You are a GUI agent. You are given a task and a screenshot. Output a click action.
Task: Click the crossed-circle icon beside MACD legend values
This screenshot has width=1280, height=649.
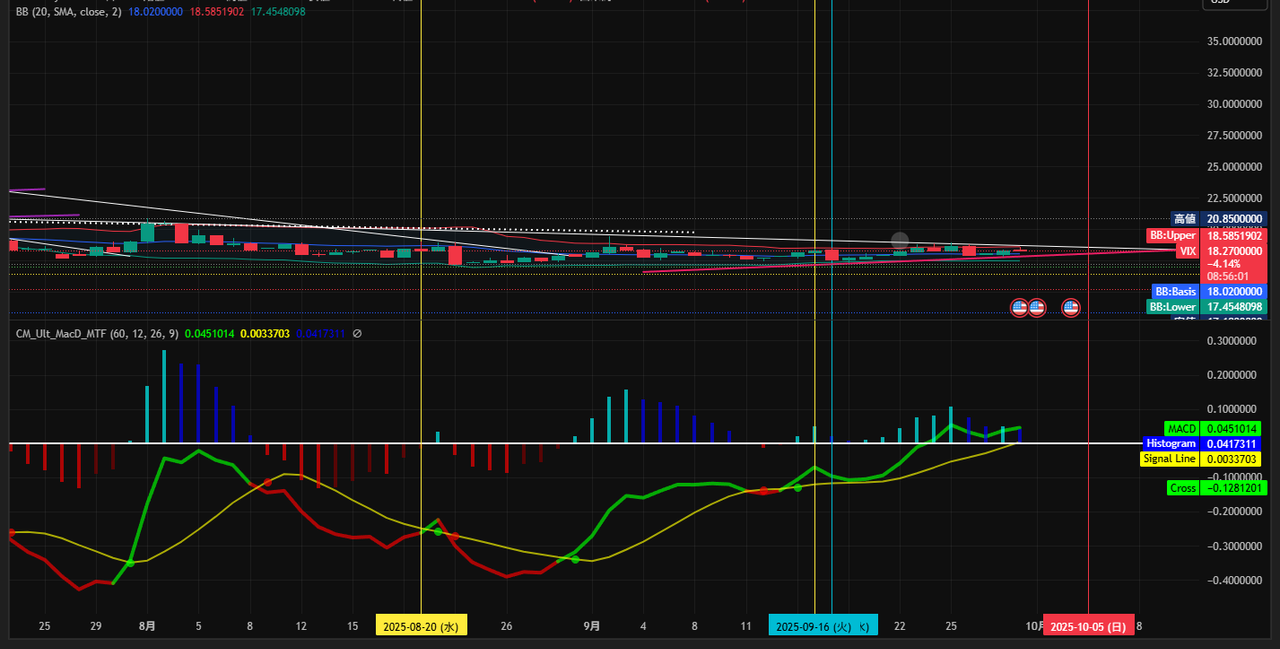(357, 333)
